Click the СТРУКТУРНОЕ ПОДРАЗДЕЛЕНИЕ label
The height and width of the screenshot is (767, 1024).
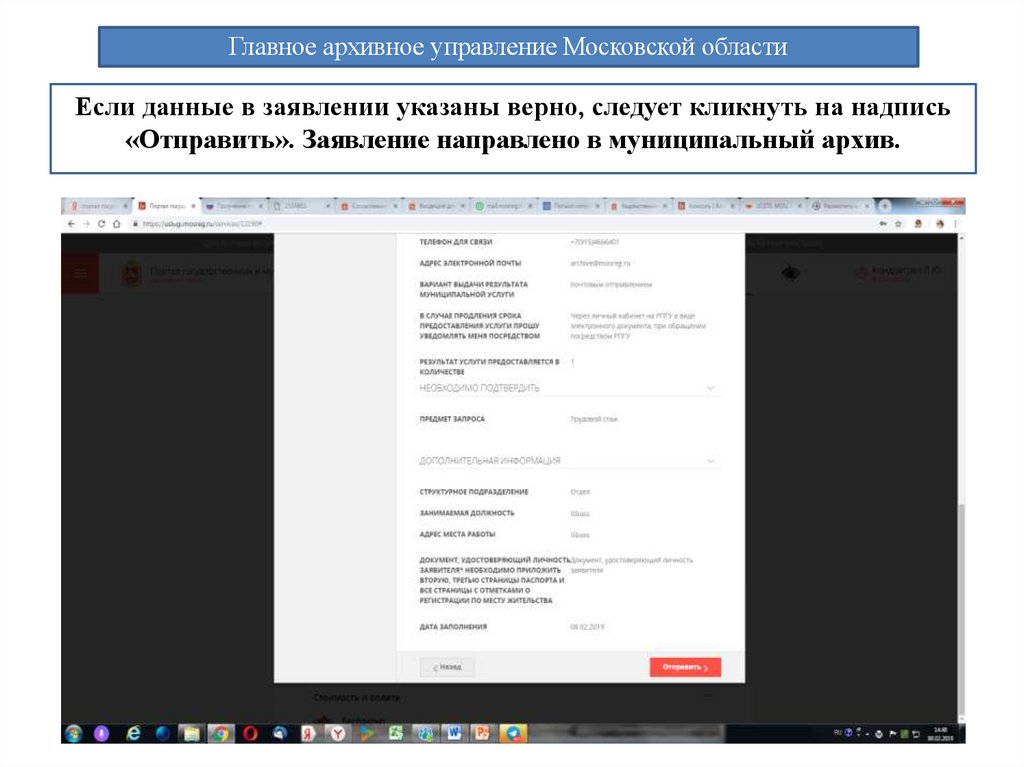(x=474, y=492)
